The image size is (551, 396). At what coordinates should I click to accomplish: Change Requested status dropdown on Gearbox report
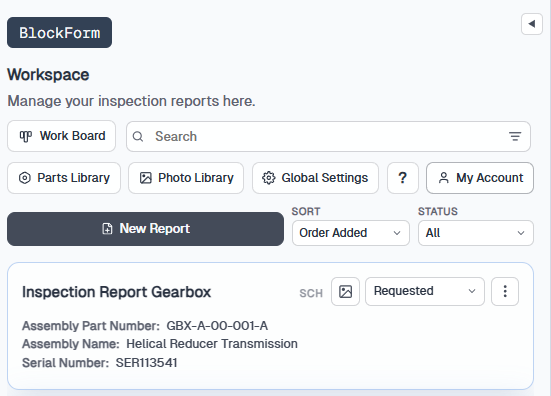click(x=425, y=291)
